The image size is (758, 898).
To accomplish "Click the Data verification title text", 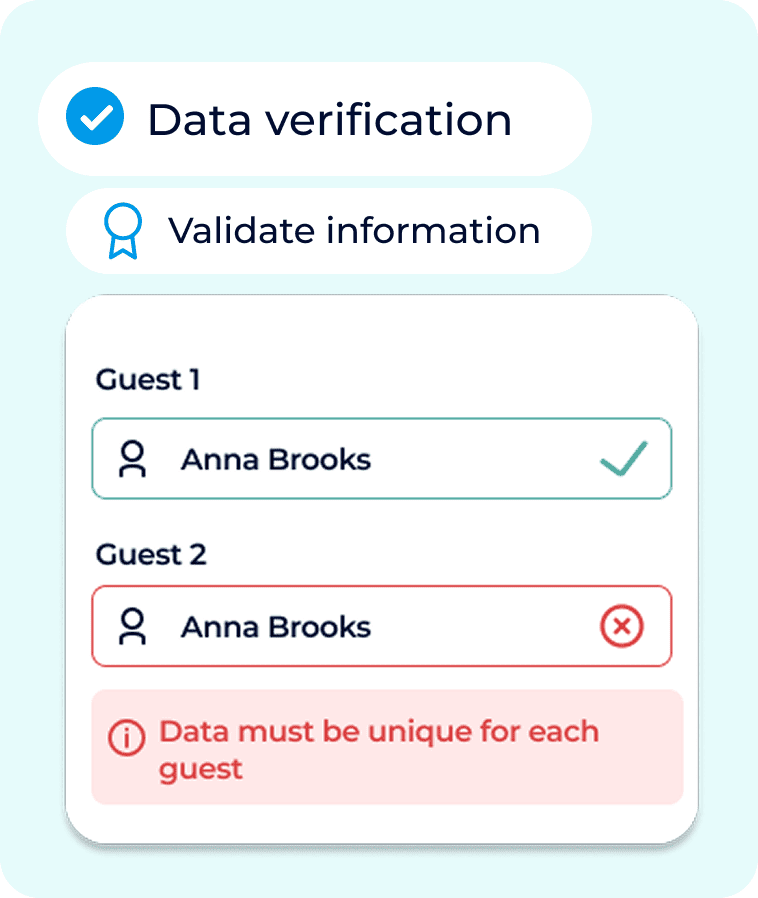I will click(x=330, y=120).
